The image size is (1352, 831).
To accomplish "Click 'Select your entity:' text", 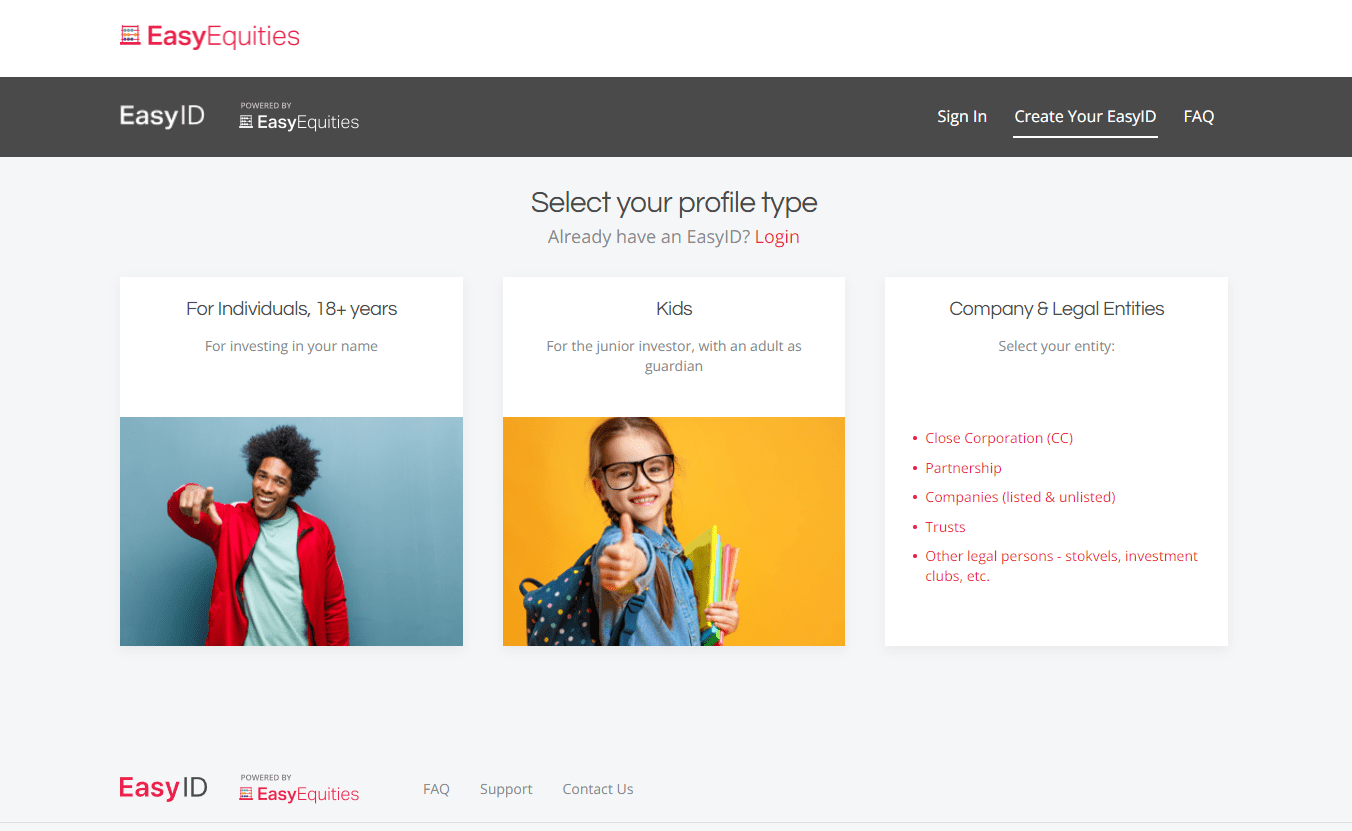I will pyautogui.click(x=1056, y=346).
